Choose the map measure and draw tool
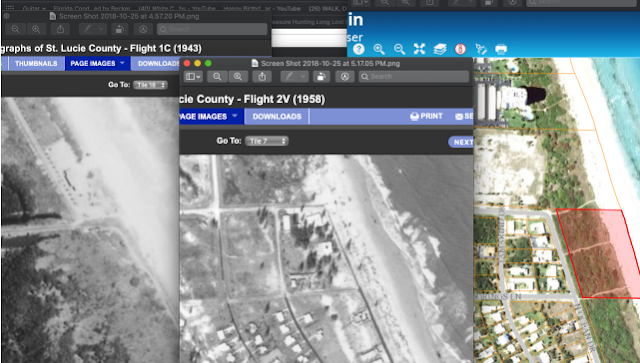This screenshot has width=640, height=363. click(x=481, y=49)
